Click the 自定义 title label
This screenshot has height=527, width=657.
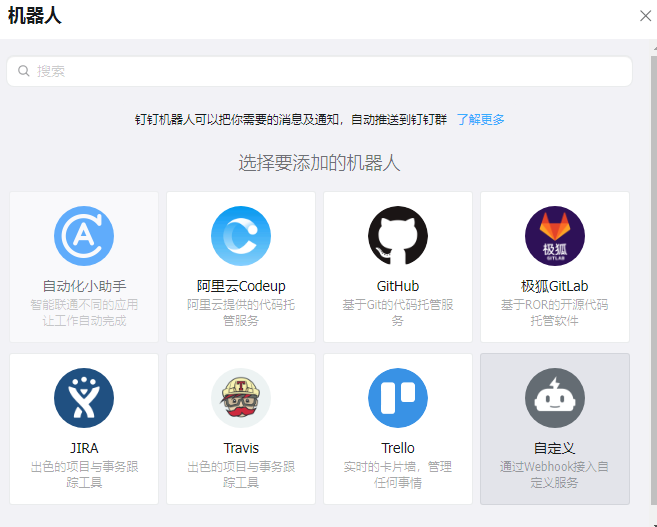point(554,448)
